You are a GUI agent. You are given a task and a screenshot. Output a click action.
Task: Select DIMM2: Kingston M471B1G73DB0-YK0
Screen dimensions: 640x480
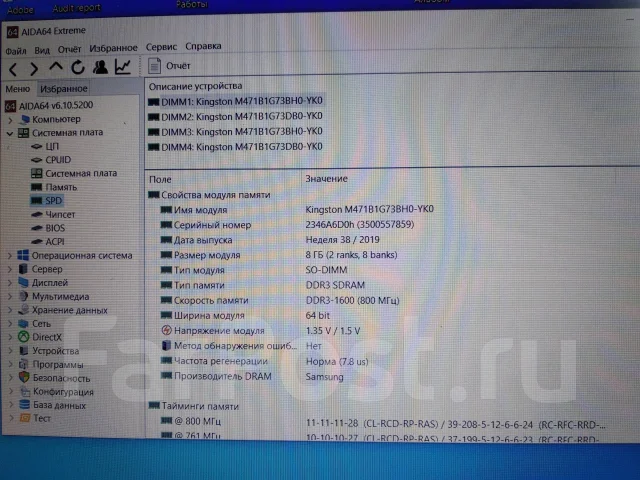pyautogui.click(x=236, y=117)
